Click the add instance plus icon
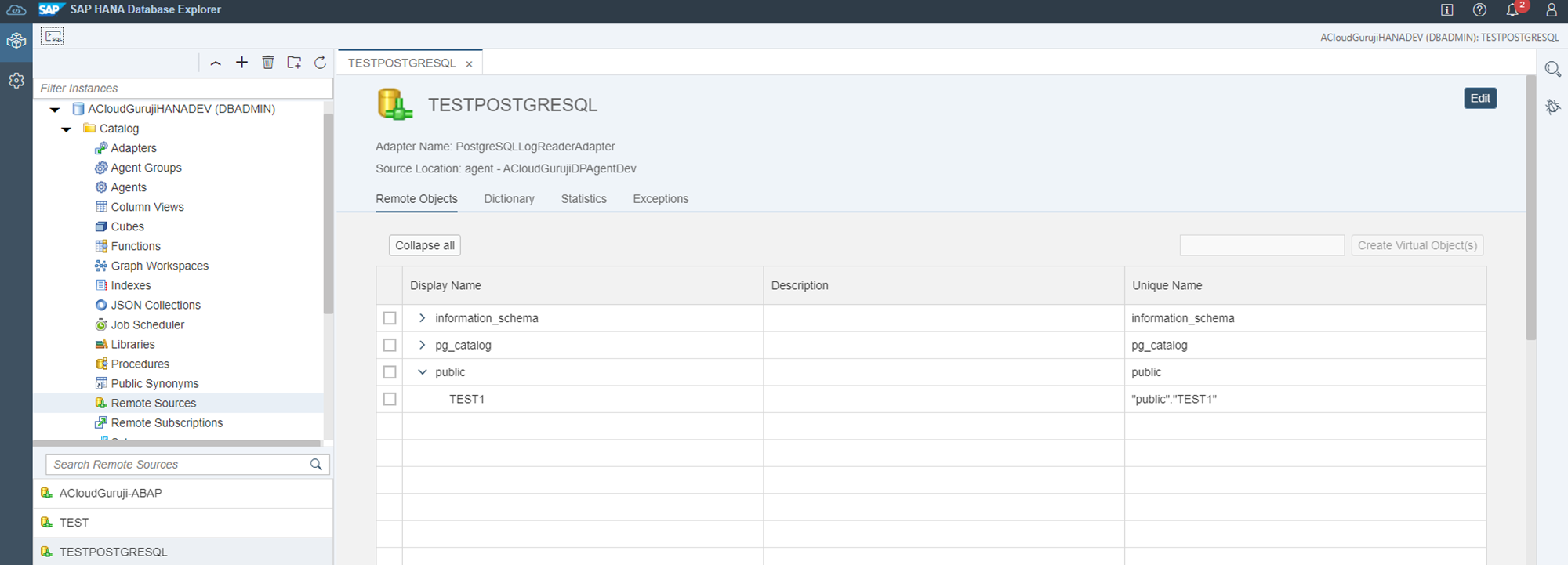This screenshot has height=565, width=1568. point(241,63)
